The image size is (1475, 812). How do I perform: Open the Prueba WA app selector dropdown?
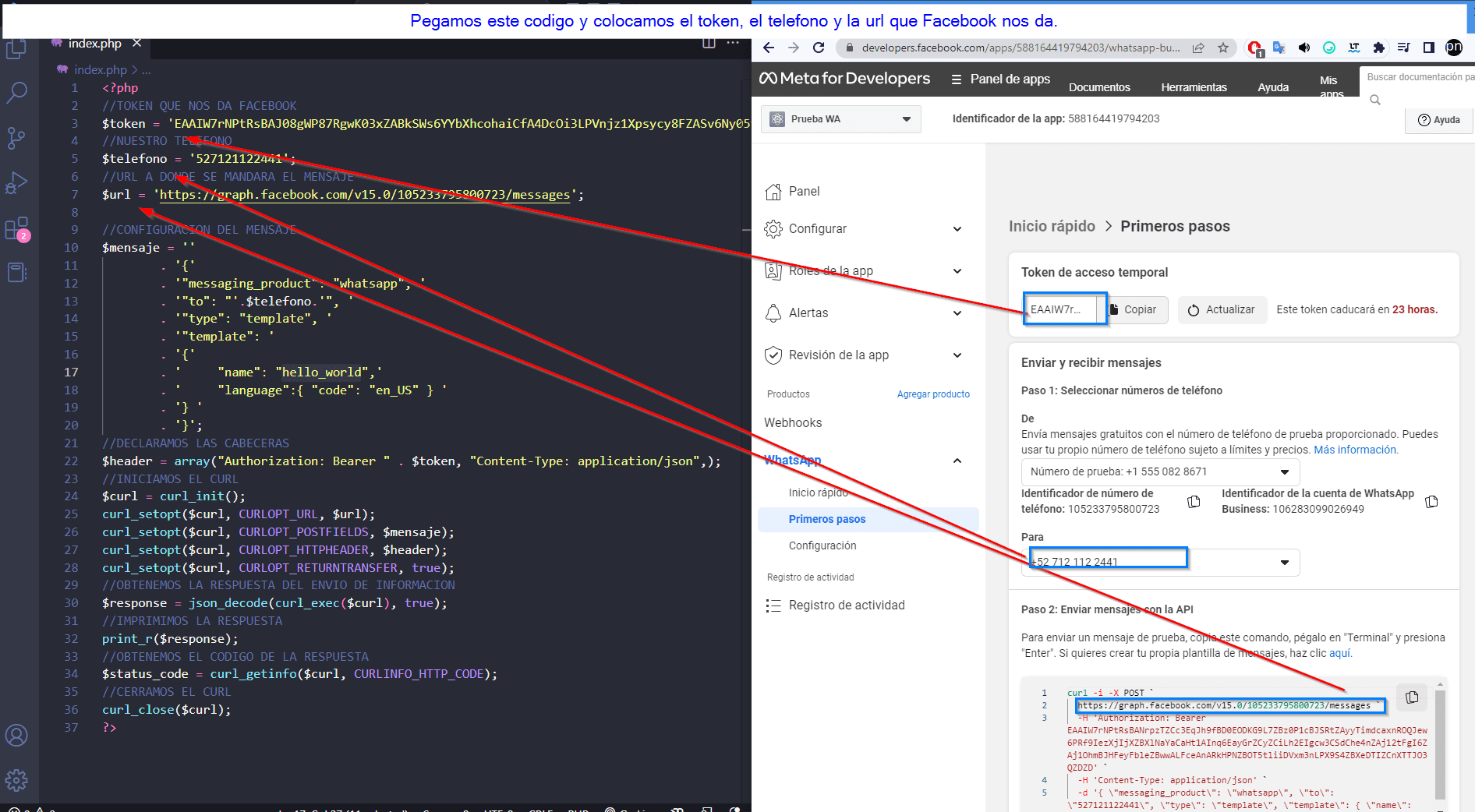840,119
